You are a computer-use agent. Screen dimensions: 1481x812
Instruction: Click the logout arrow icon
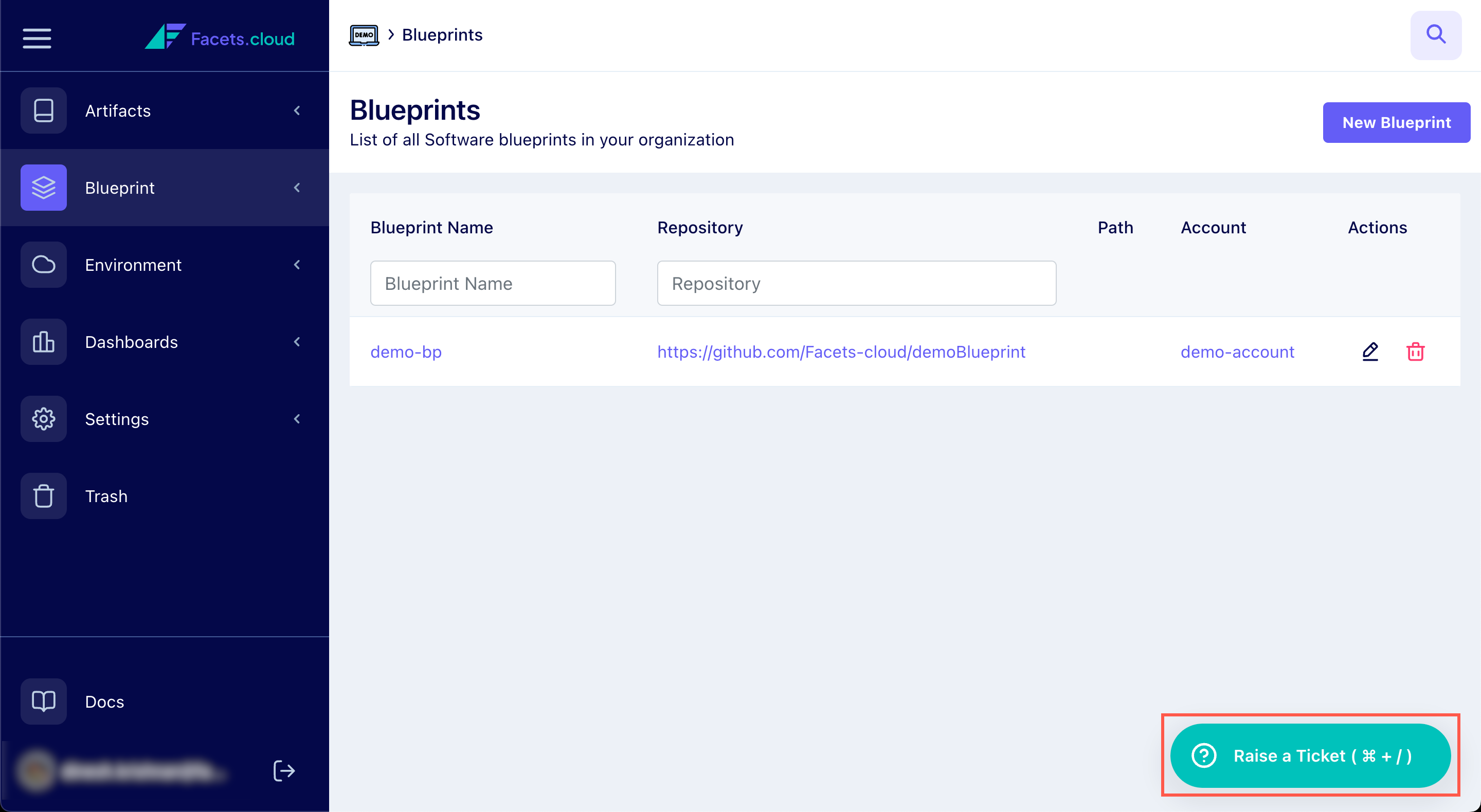pos(284,770)
